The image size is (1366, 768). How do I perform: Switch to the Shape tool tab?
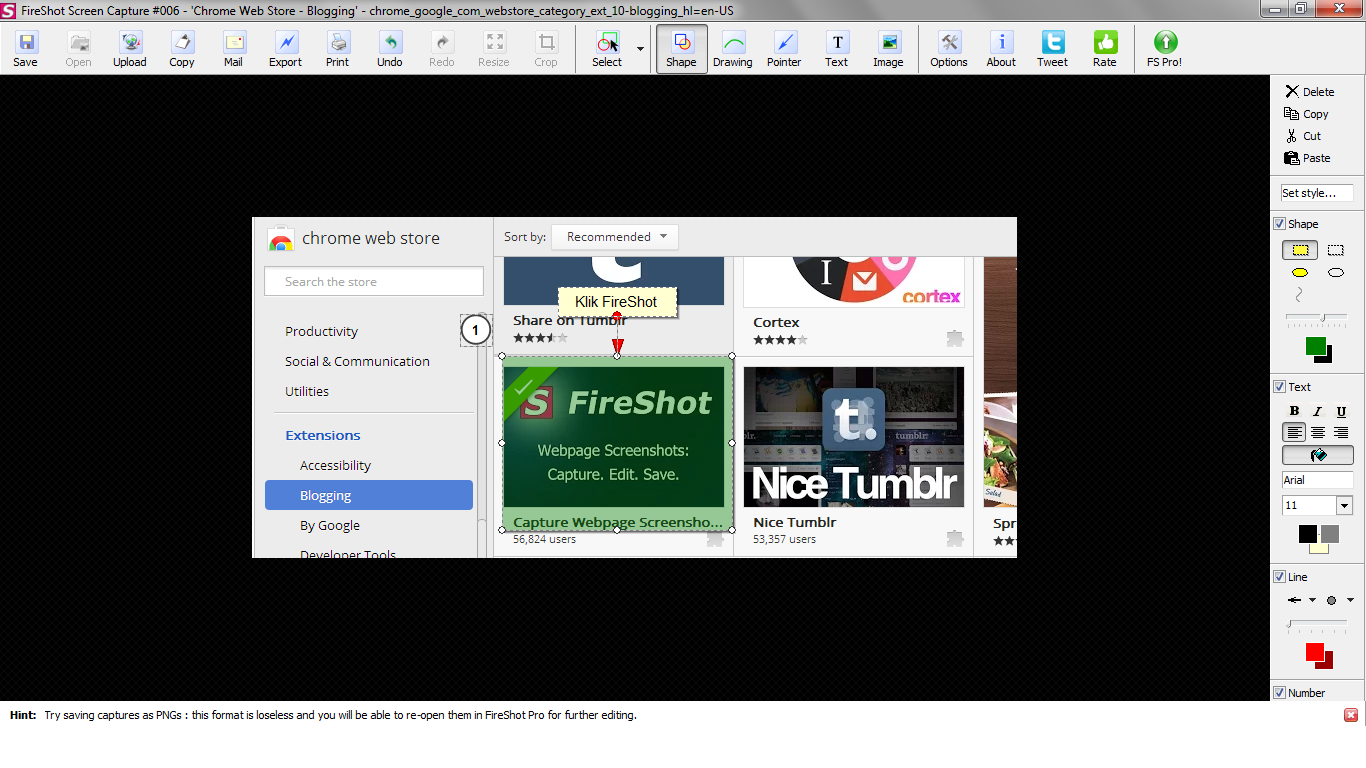[x=681, y=48]
